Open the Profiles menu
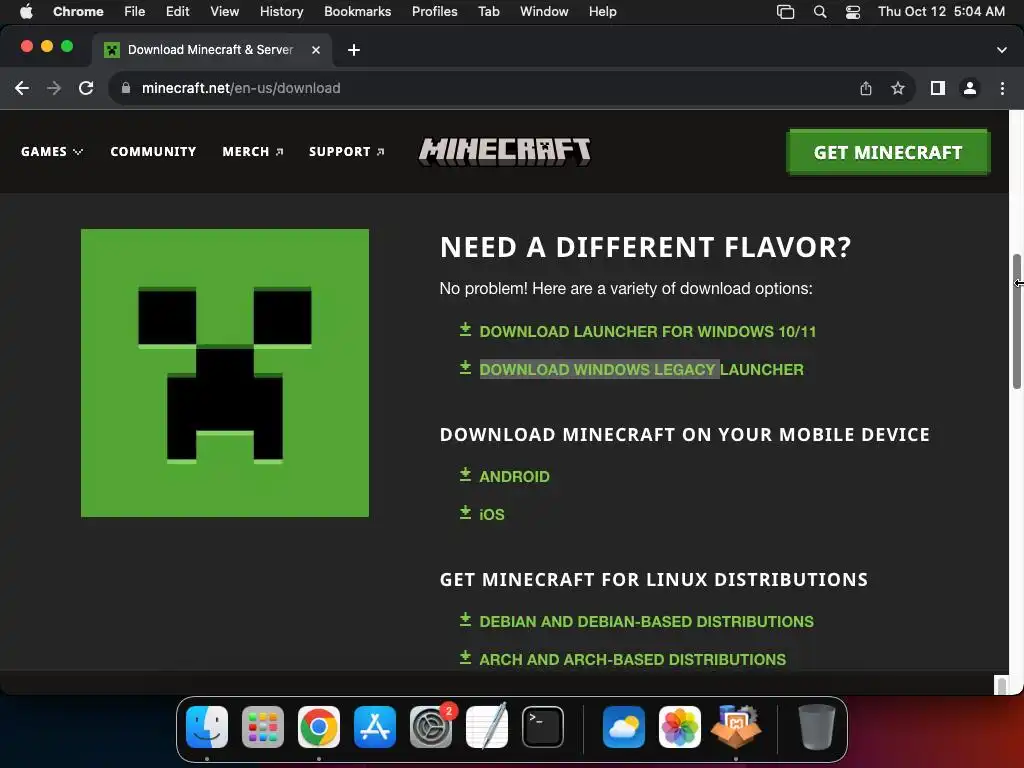The height and width of the screenshot is (768, 1024). click(x=434, y=12)
